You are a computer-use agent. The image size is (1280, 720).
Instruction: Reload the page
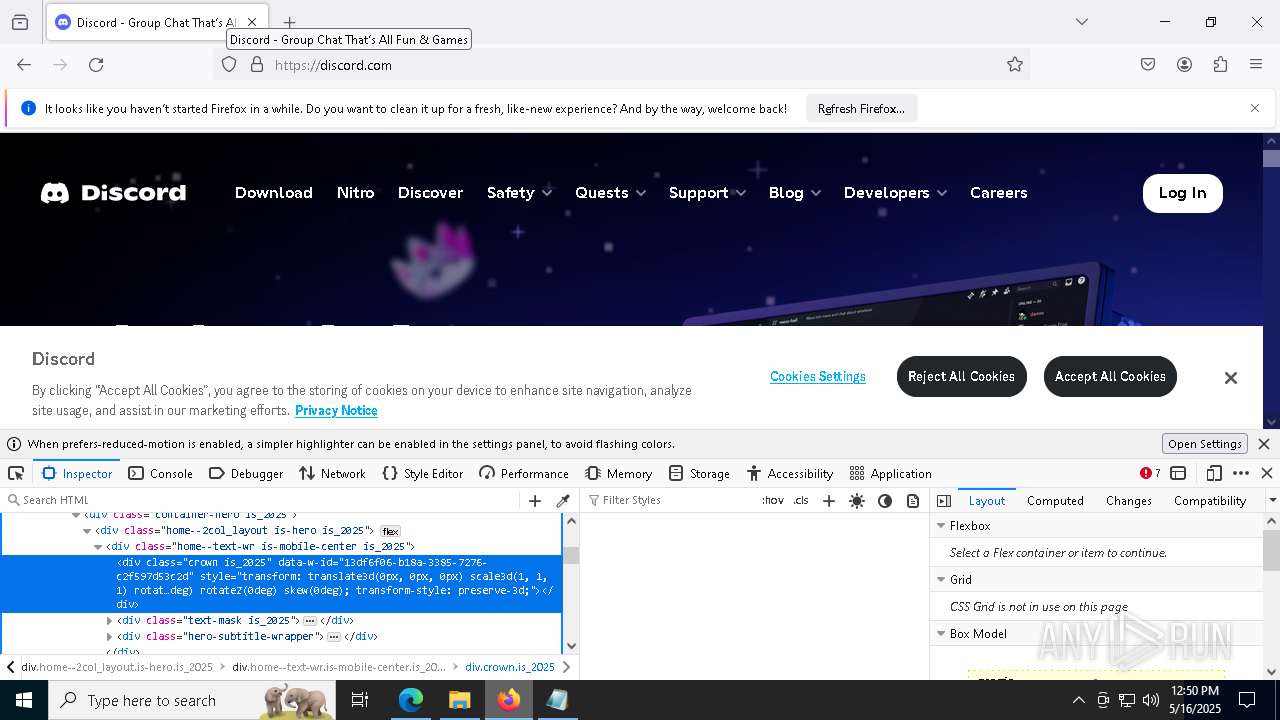pos(96,65)
